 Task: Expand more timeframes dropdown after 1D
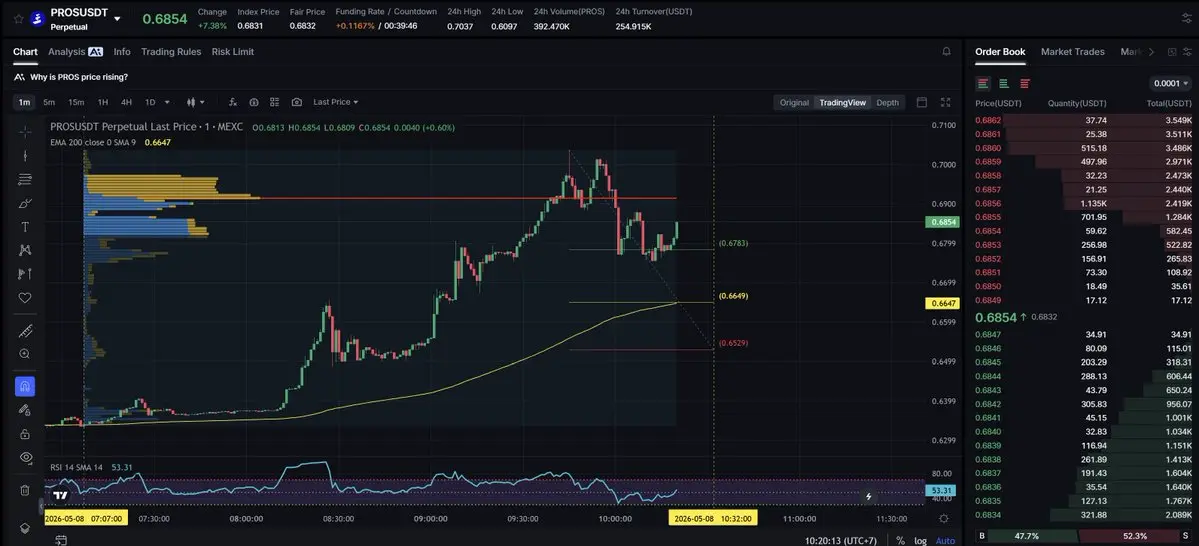click(x=167, y=102)
